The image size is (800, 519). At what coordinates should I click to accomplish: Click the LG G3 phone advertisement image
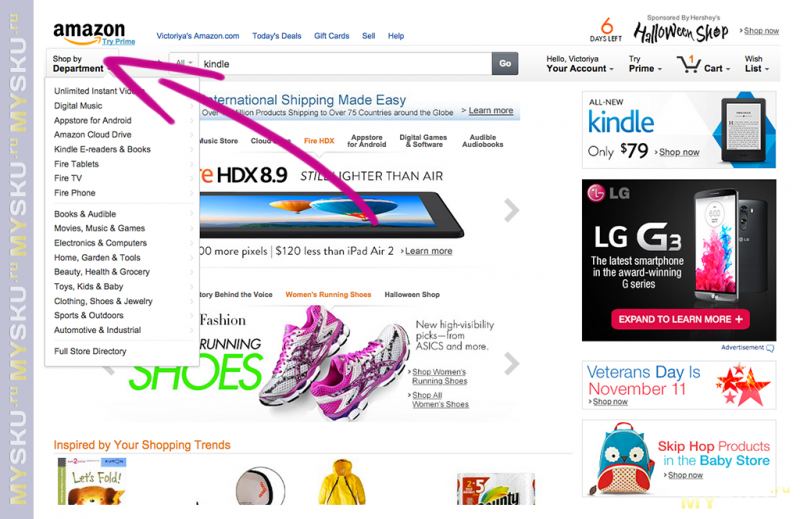[x=679, y=260]
